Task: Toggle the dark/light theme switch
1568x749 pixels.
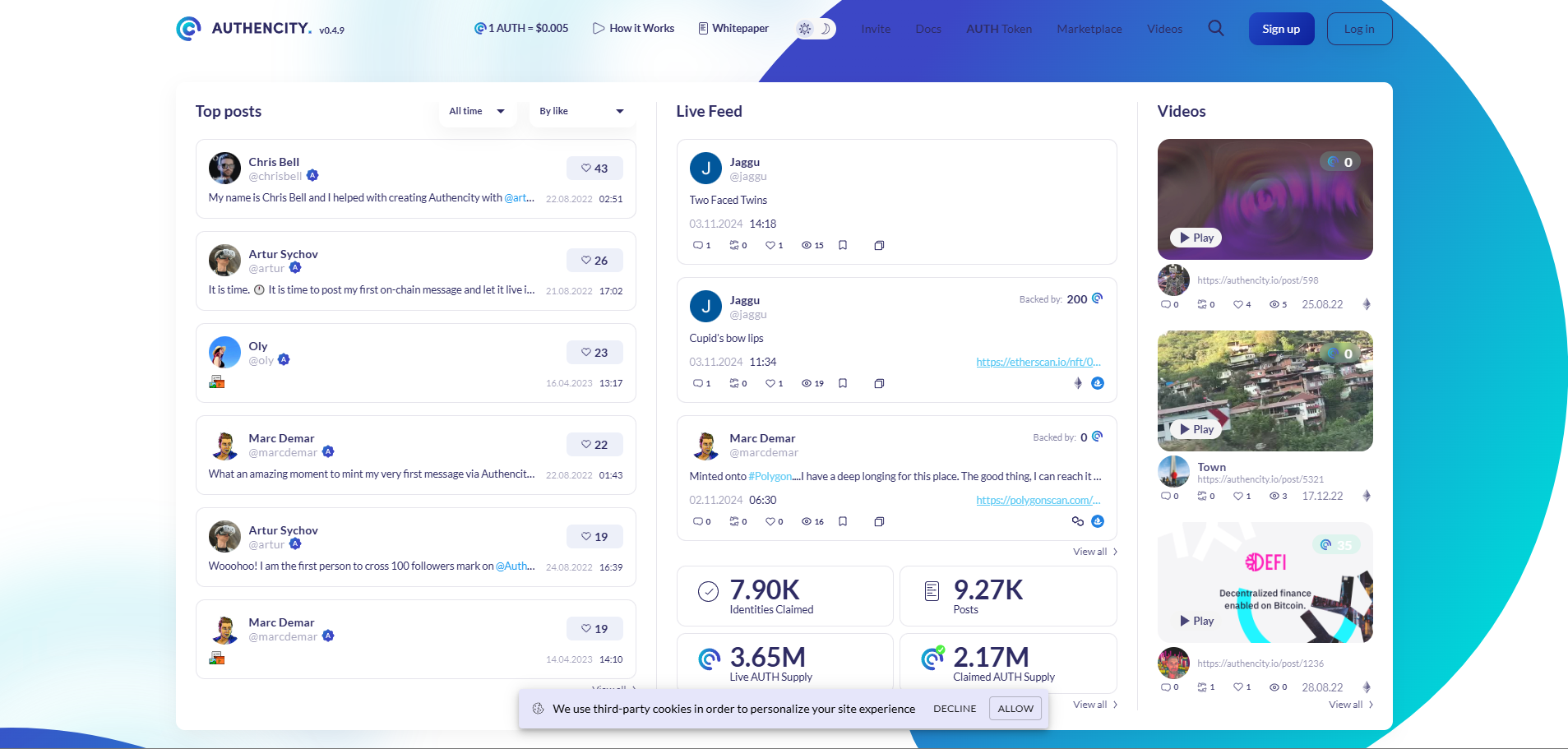Action: (815, 29)
